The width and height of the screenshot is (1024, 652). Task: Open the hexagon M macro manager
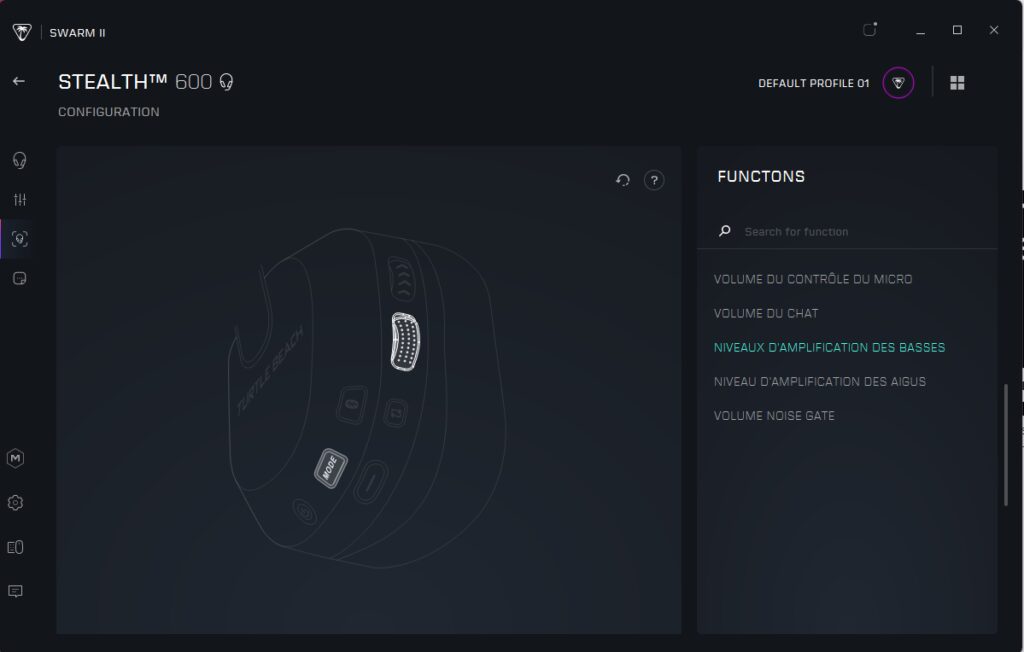16,458
